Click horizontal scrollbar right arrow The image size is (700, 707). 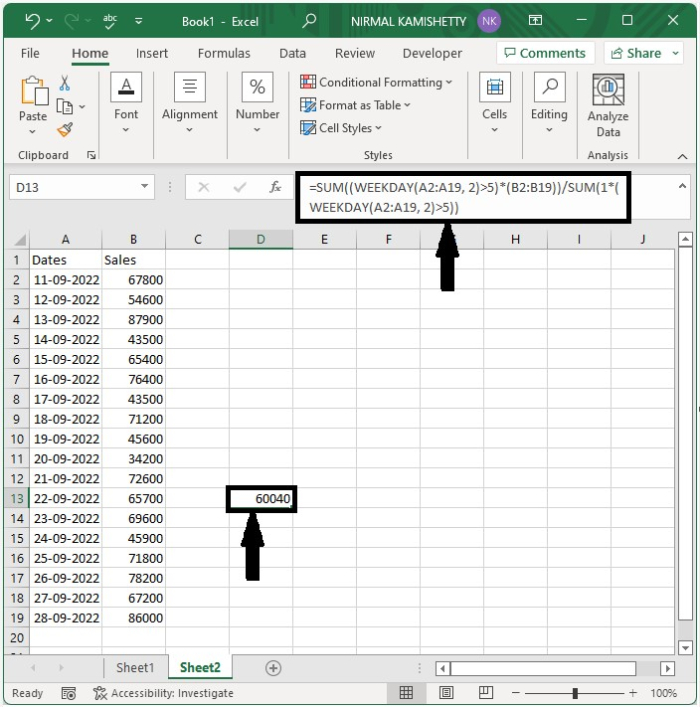click(x=668, y=668)
